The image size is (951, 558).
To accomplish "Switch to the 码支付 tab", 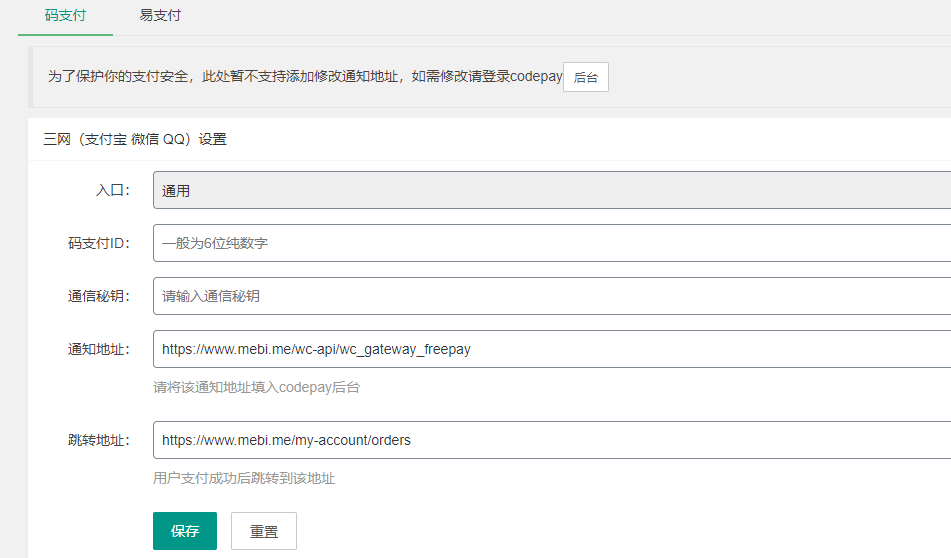I will click(x=65, y=16).
